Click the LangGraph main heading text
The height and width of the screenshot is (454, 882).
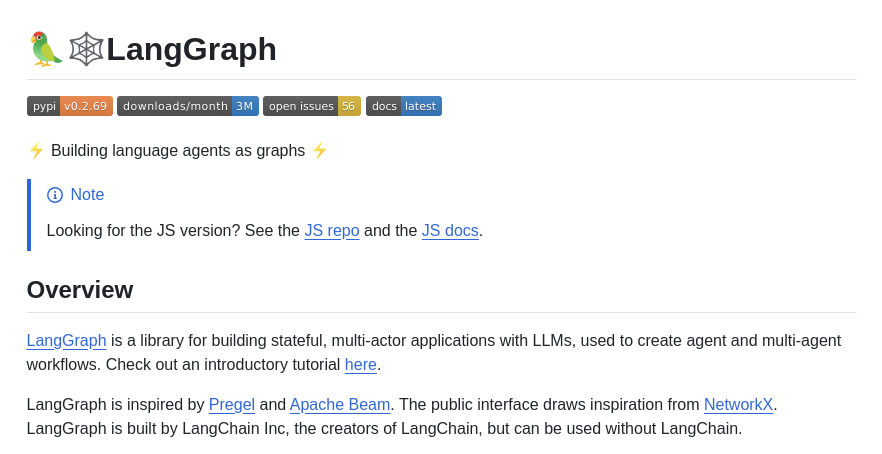click(x=191, y=49)
